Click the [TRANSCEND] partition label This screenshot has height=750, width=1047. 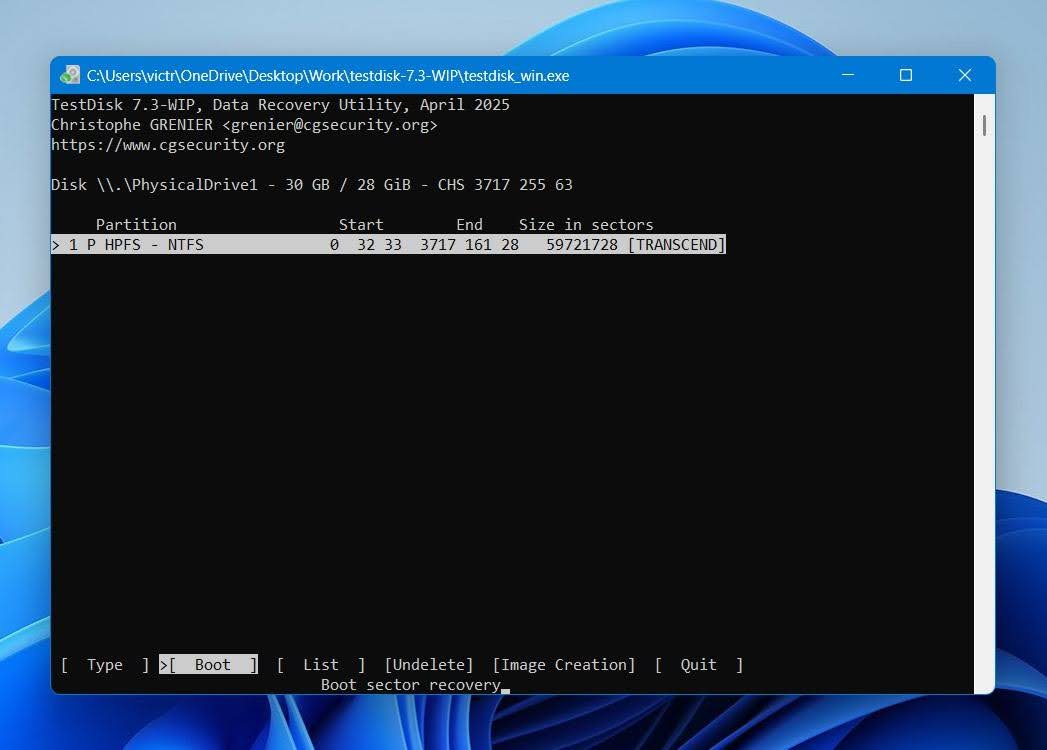676,244
